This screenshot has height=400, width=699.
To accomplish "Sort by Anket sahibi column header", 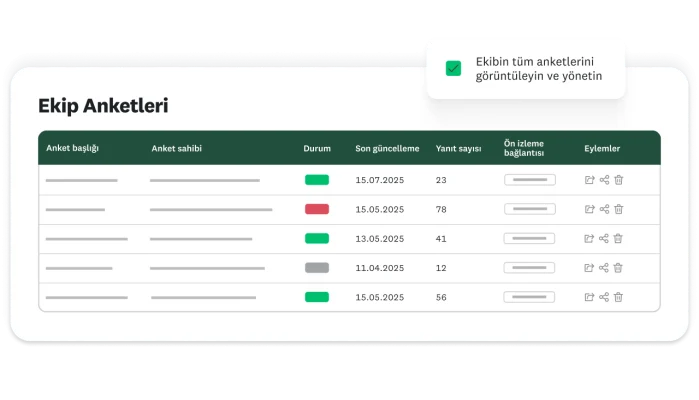I will 177,148.
